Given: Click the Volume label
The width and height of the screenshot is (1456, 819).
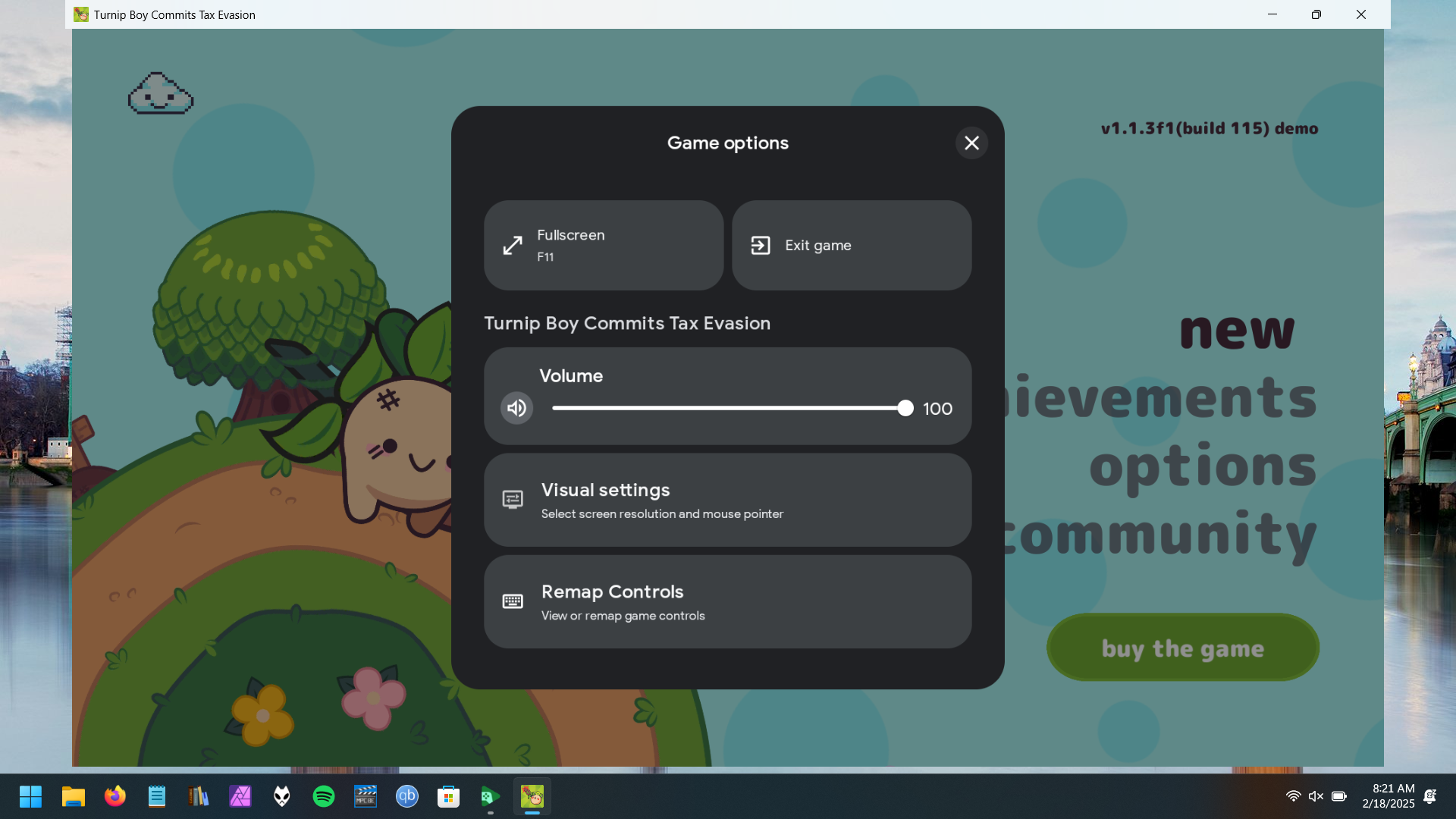Looking at the screenshot, I should coord(571,375).
